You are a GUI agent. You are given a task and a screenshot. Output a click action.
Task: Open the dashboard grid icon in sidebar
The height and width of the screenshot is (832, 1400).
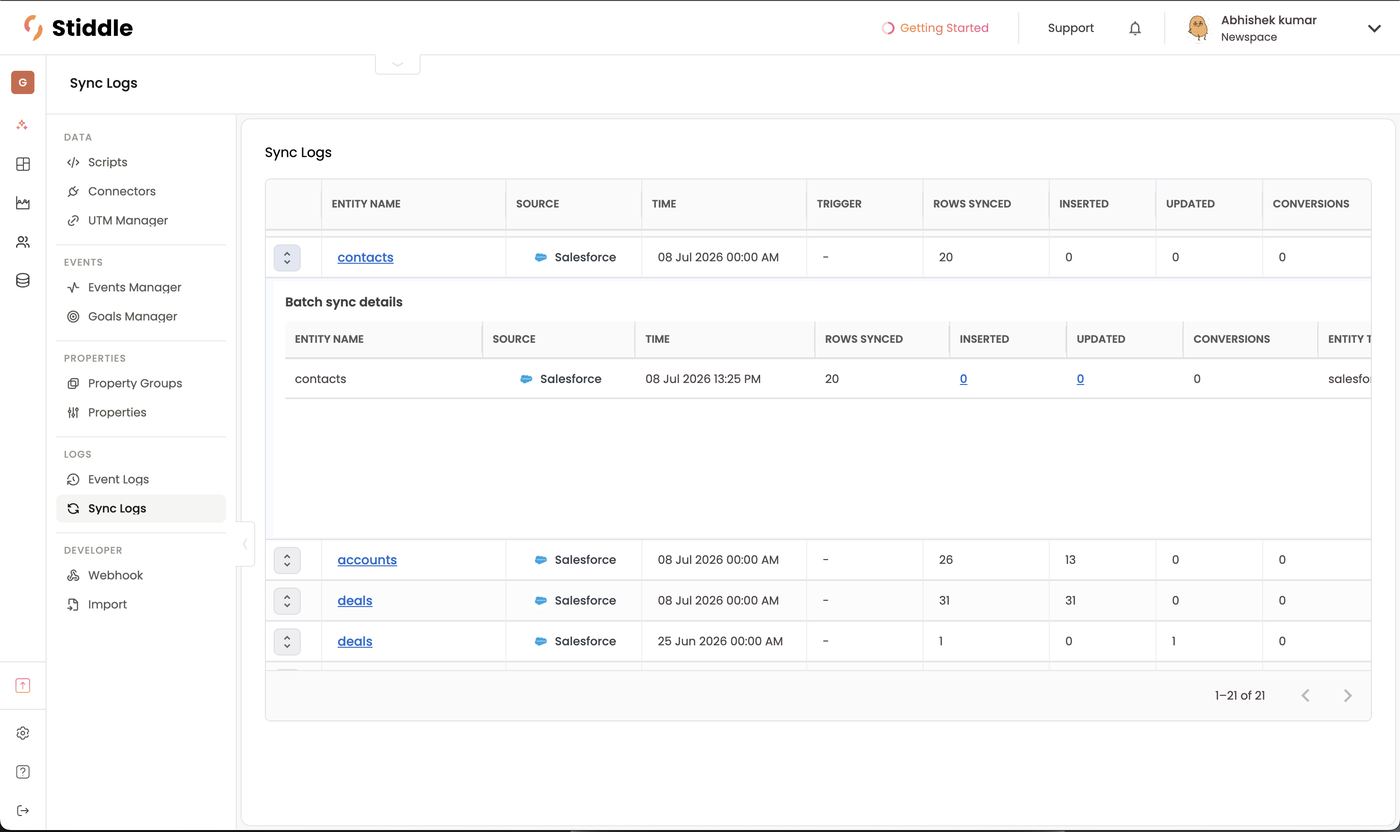click(x=23, y=164)
